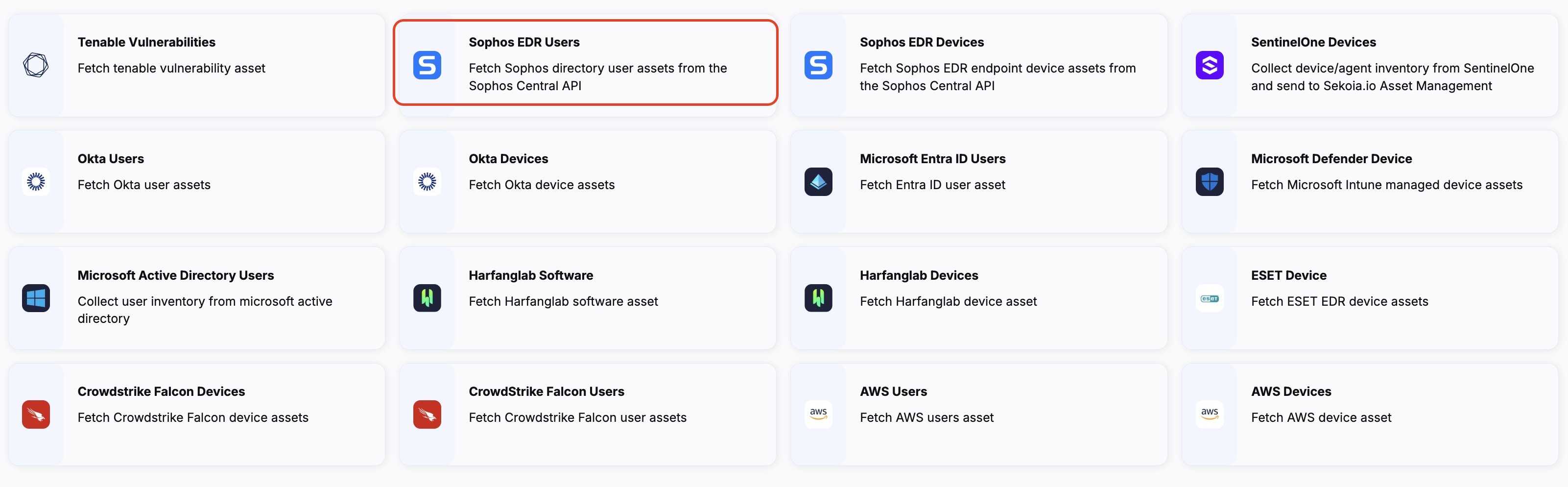Choose the Microsoft Defender Device title

coord(1331,158)
